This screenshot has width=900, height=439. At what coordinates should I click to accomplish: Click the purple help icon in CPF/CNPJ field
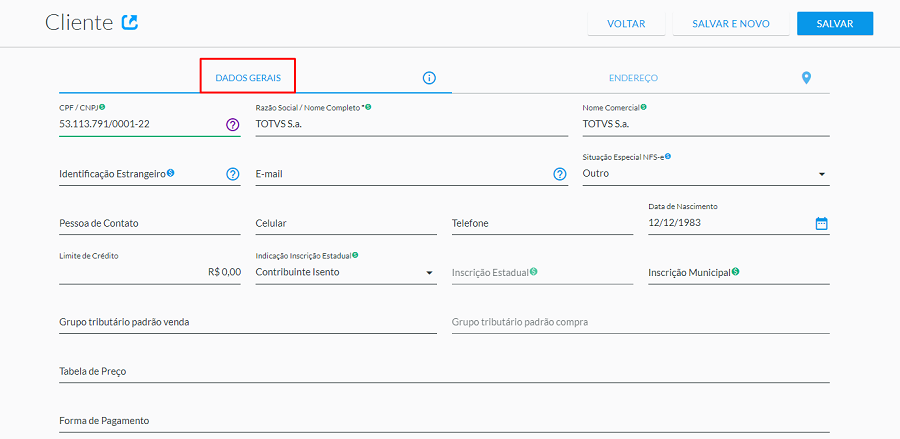[x=232, y=124]
